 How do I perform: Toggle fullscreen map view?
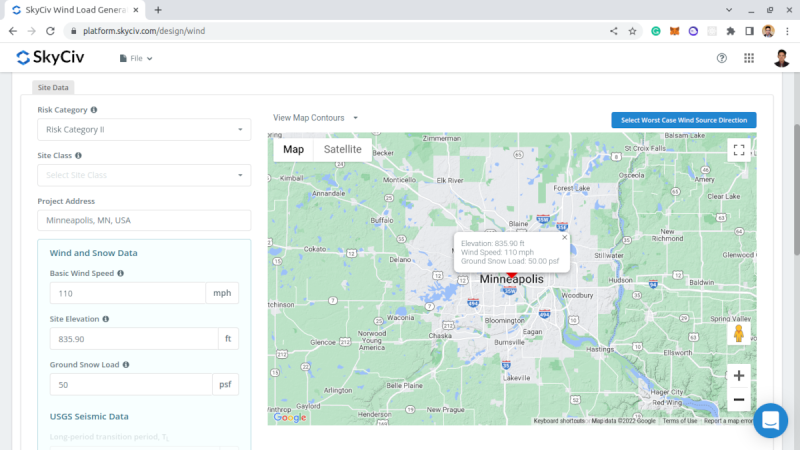click(739, 150)
